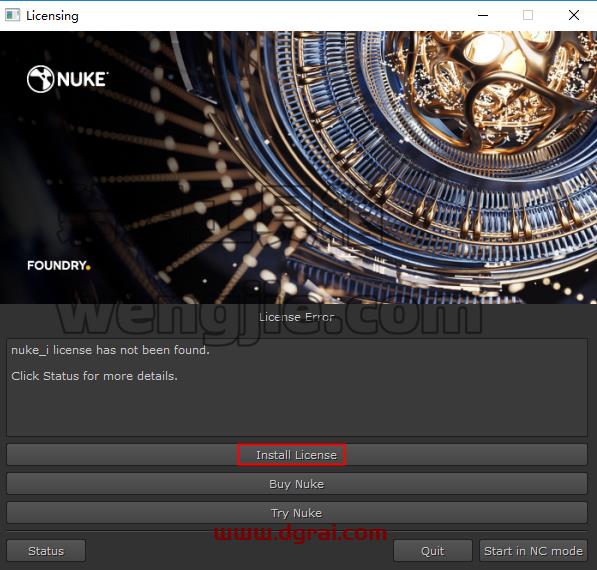
Task: Open the Buy Nuke option
Action: coord(297,484)
